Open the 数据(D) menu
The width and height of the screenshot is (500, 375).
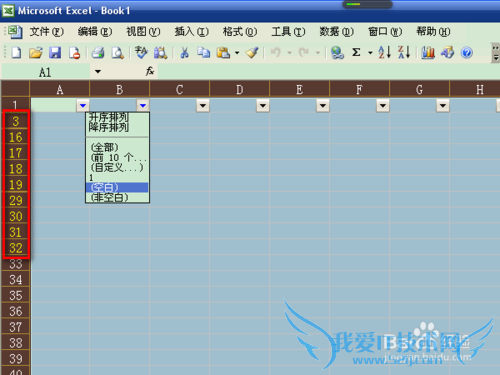click(x=337, y=32)
